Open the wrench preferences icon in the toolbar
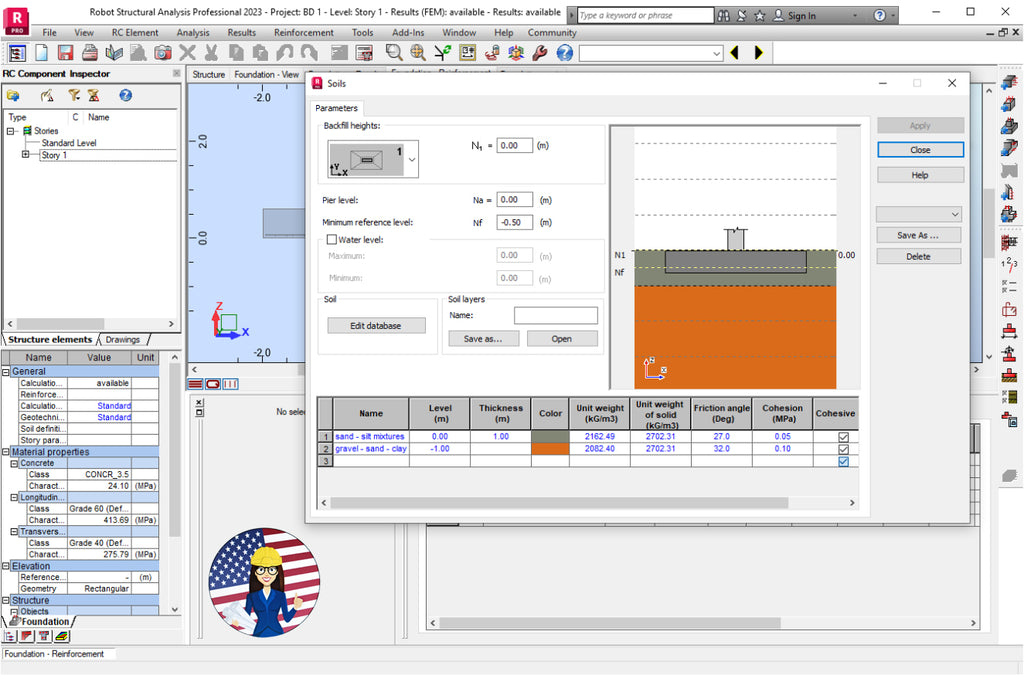 click(539, 53)
